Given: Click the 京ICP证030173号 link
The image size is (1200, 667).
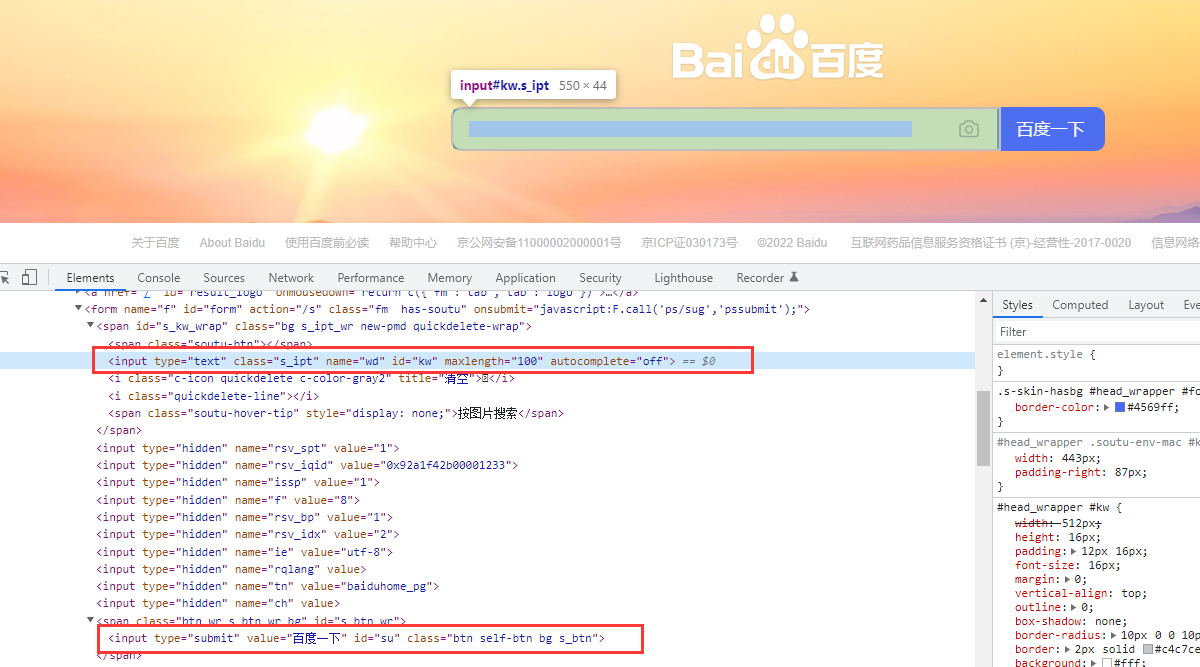Looking at the screenshot, I should tap(689, 243).
